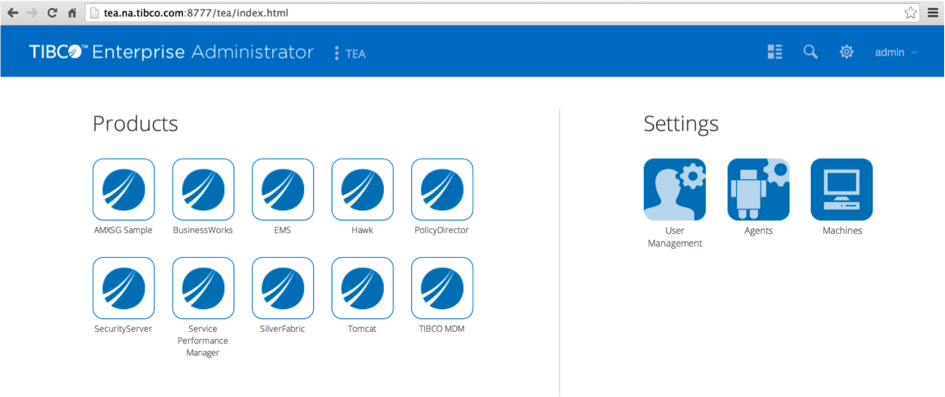
Task: Click the Hawk label text
Action: click(x=362, y=230)
